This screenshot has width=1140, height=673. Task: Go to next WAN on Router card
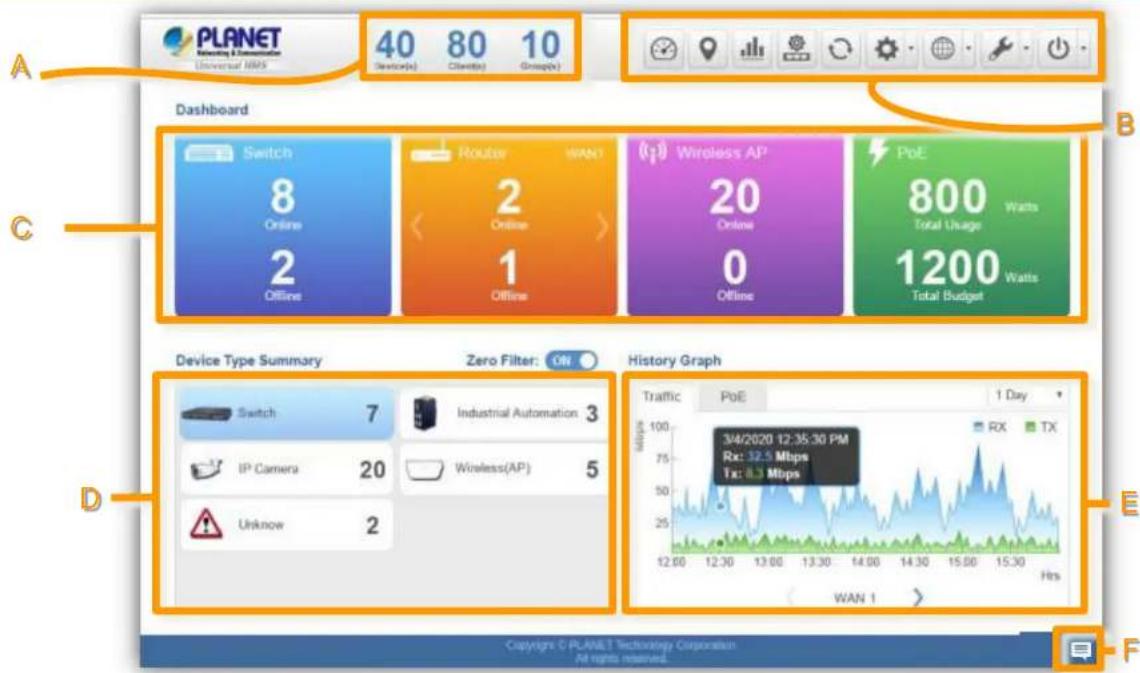(x=602, y=227)
